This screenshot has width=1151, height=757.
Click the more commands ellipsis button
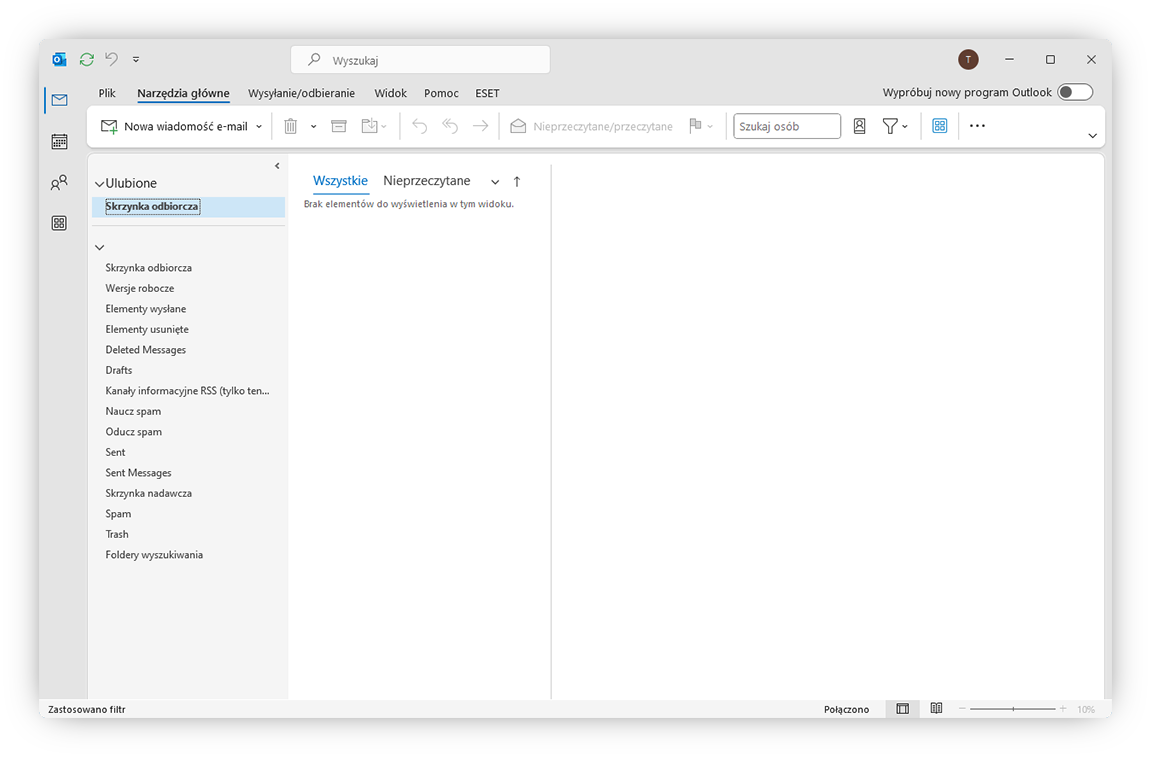tap(977, 125)
